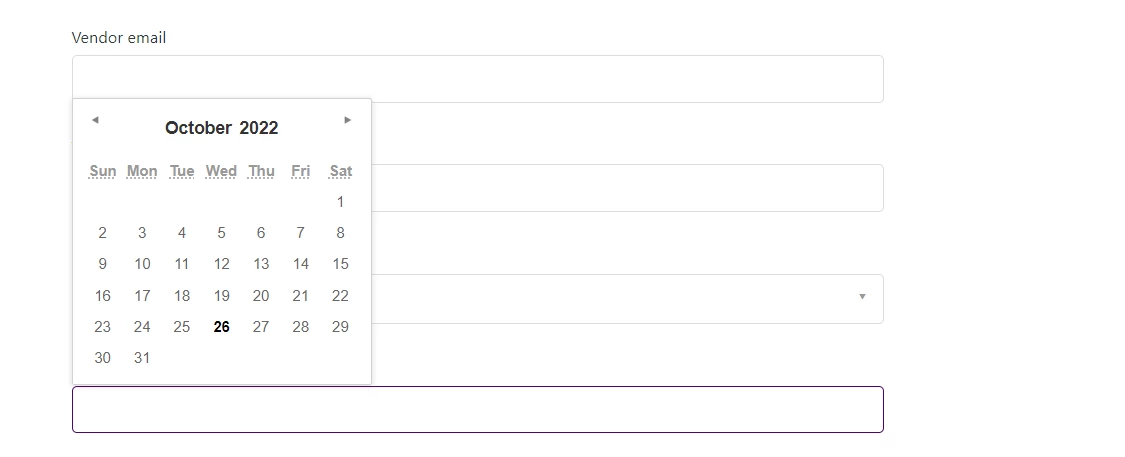Select October 20 date
Image resolution: width=1125 pixels, height=457 pixels.
[x=261, y=296]
